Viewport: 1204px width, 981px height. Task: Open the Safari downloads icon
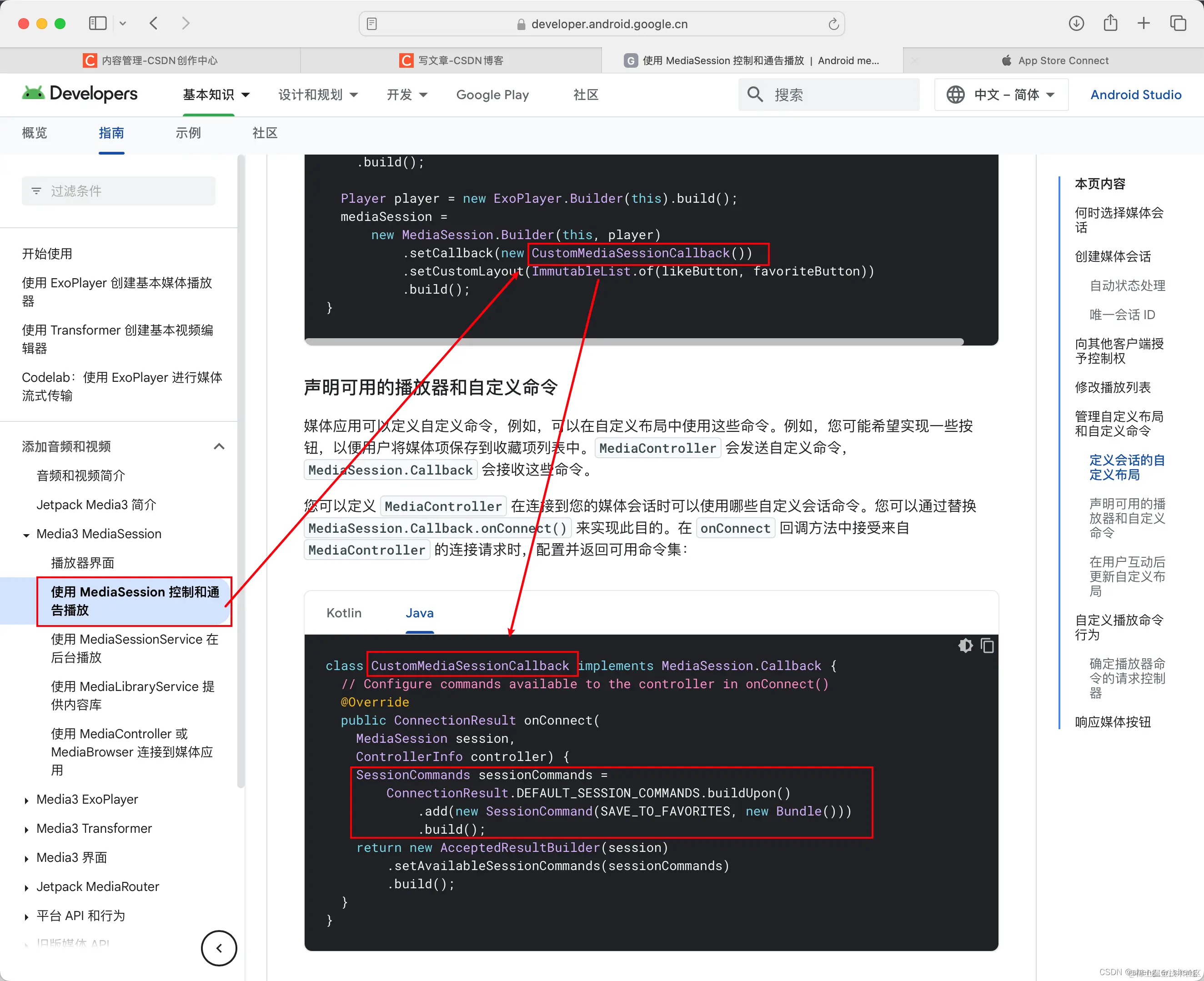1076,23
